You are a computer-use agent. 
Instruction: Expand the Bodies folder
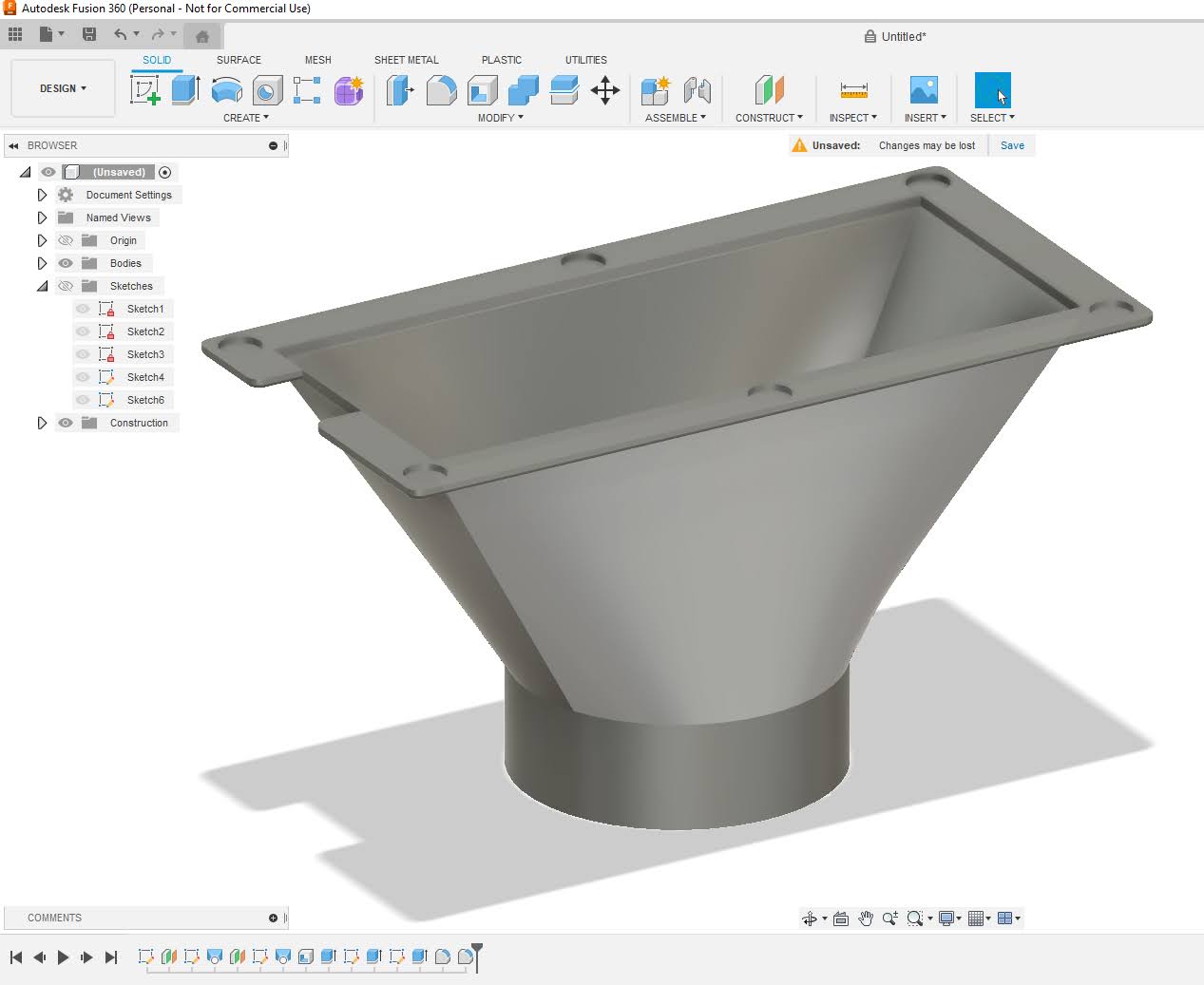click(42, 263)
